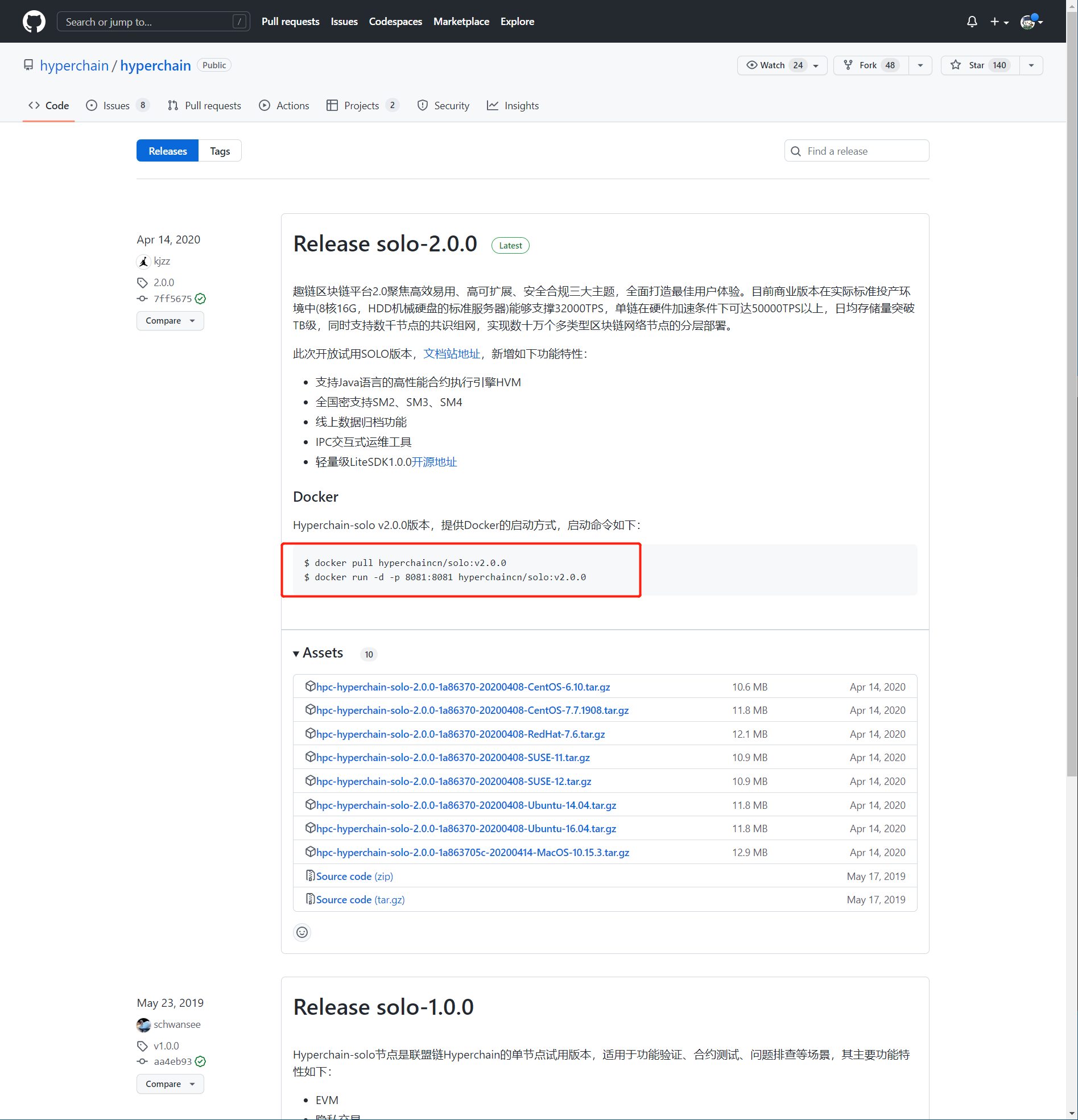Open the plus create-new menu
Screen dimensions: 1078x1120
click(x=999, y=22)
